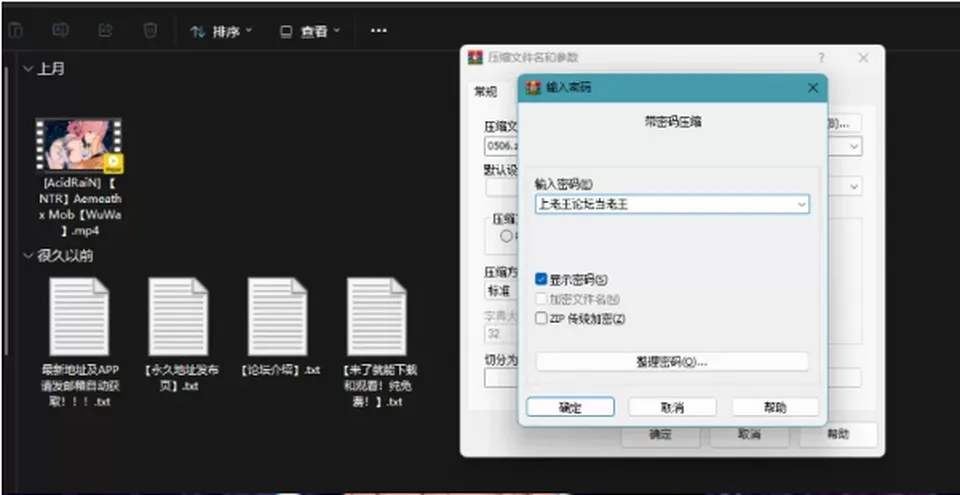This screenshot has height=495, width=960.
Task: Select the 来了就能下载和观看 txt file icon
Action: (377, 316)
